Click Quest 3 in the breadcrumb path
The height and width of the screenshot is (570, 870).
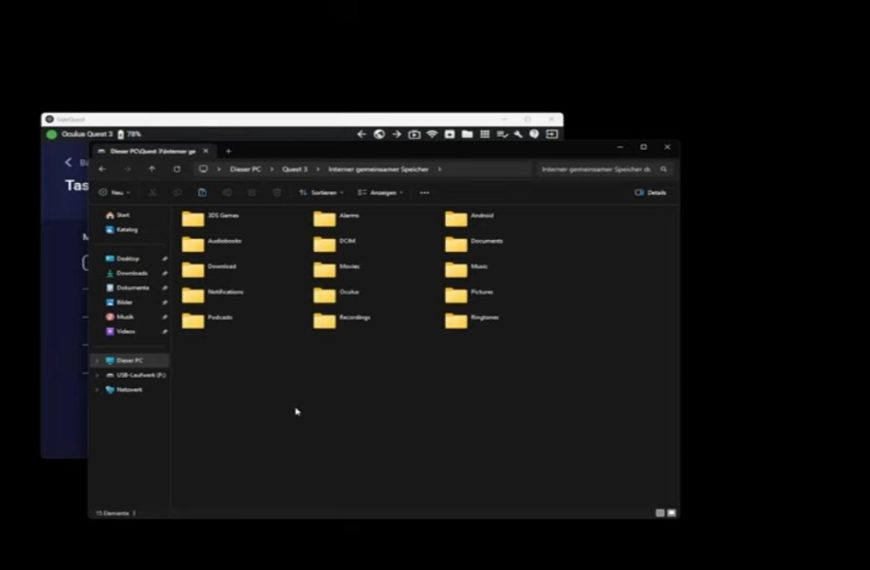click(x=295, y=169)
